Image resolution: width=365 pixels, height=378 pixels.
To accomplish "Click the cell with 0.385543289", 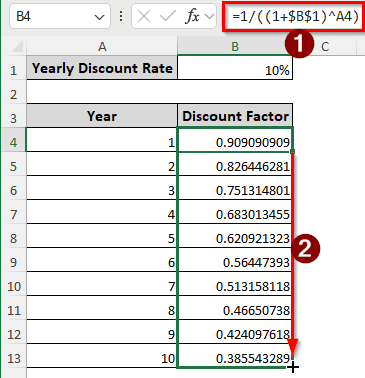I will coord(235,356).
